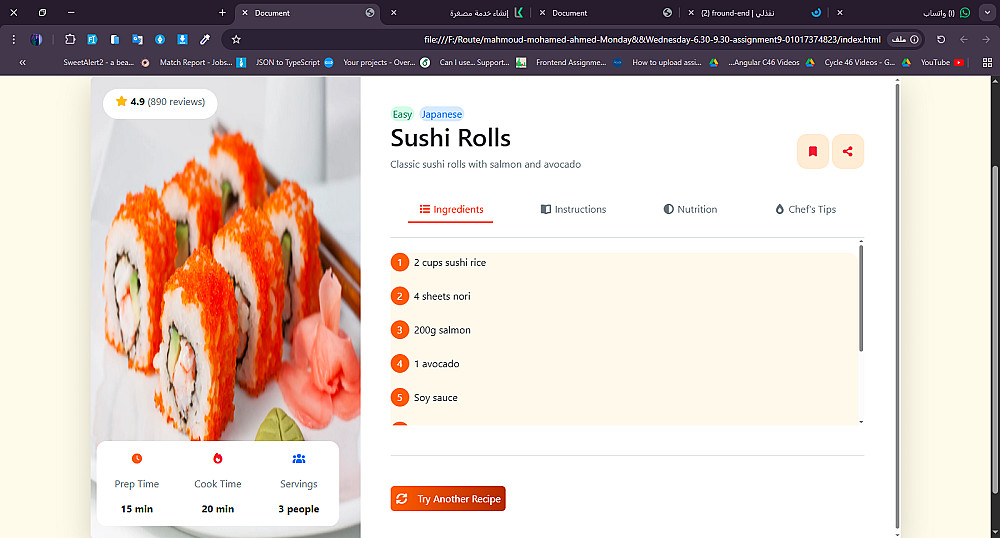Switch to the fround-end tab
This screenshot has width=1000, height=538.
pyautogui.click(x=759, y=13)
